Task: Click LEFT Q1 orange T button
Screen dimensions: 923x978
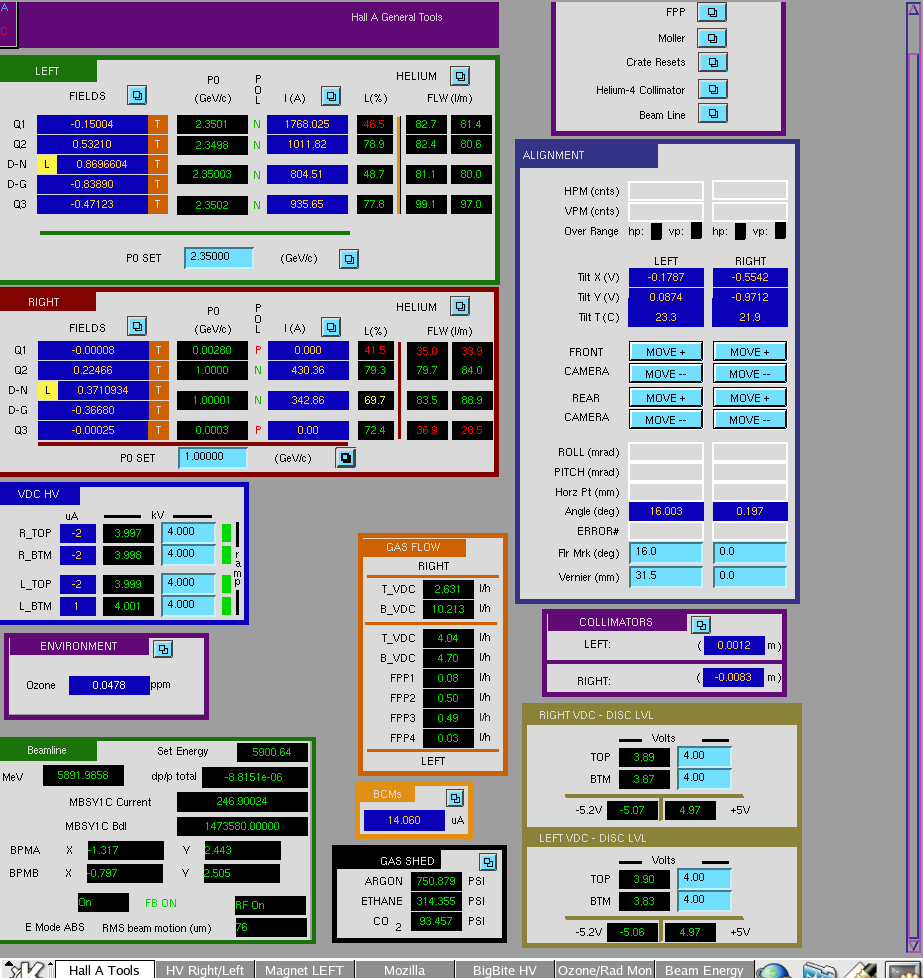Action: pos(158,124)
